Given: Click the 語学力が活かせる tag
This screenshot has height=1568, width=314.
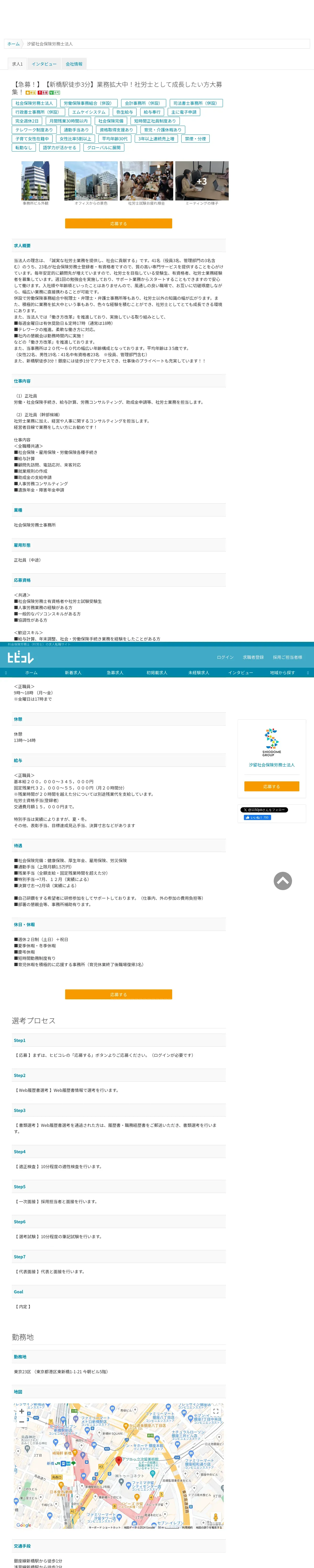Looking at the screenshot, I should tap(60, 148).
